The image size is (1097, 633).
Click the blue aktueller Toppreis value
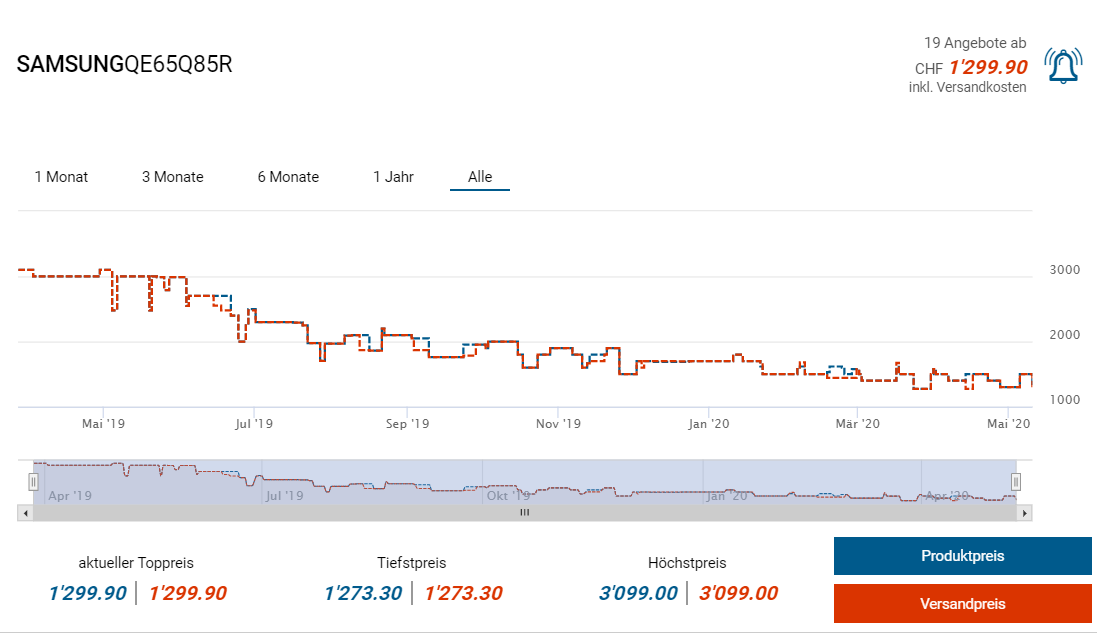click(87, 593)
